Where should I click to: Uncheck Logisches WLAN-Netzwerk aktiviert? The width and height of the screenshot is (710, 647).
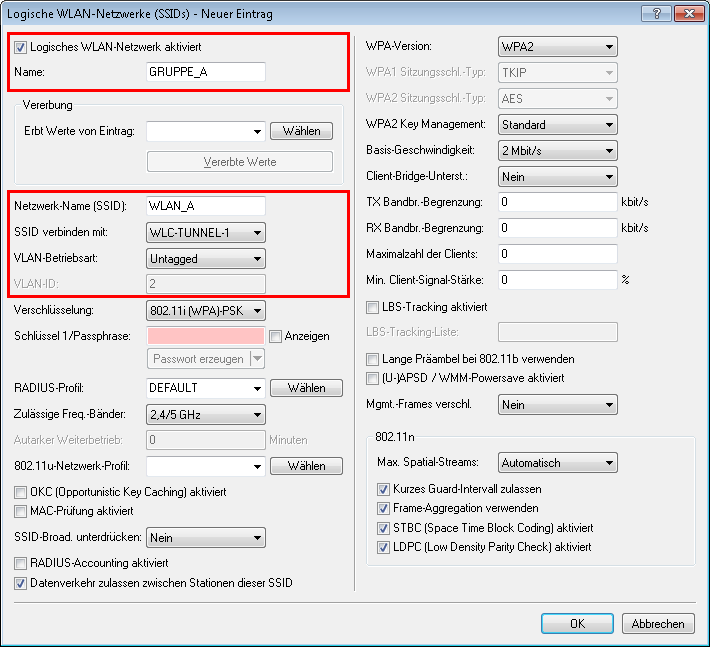click(22, 47)
